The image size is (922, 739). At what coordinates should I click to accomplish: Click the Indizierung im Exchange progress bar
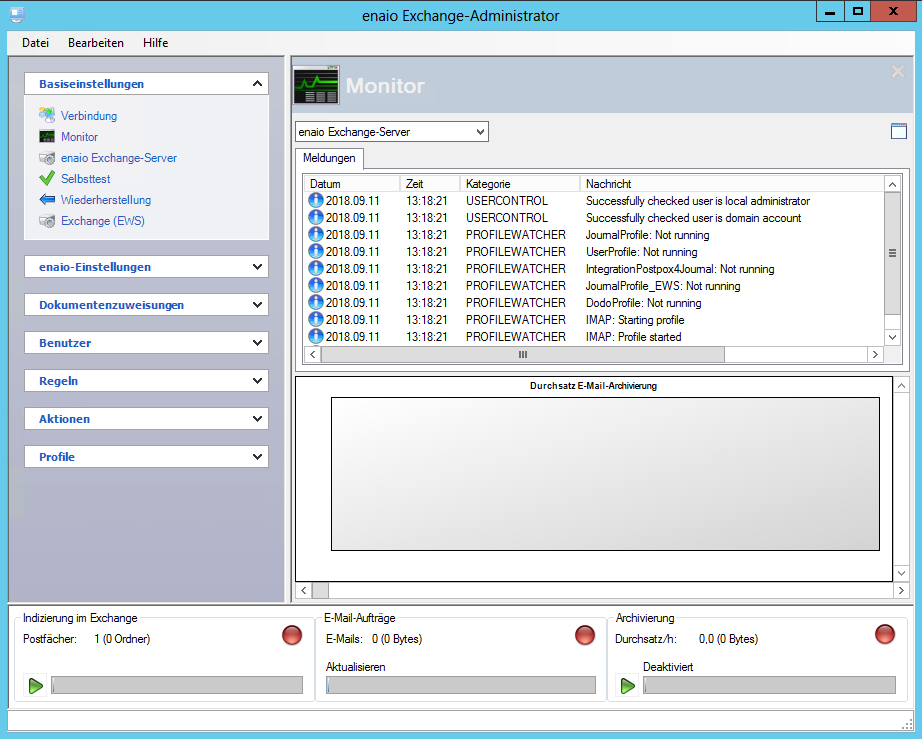click(177, 685)
